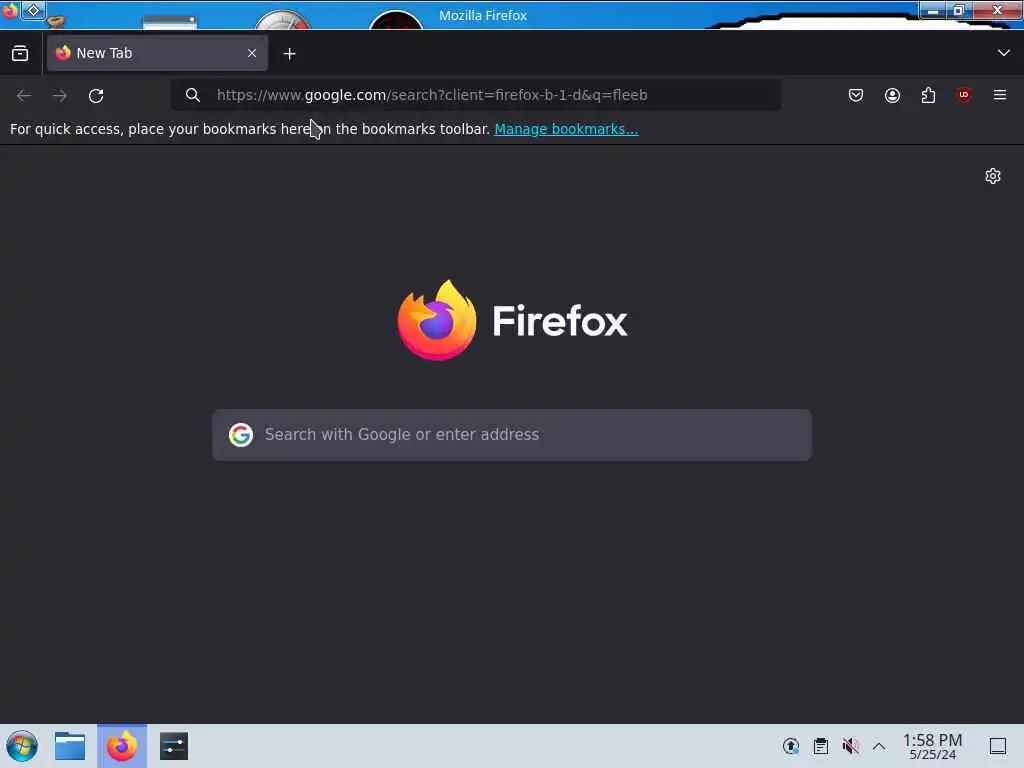Open the Manage bookmarks link

[566, 129]
